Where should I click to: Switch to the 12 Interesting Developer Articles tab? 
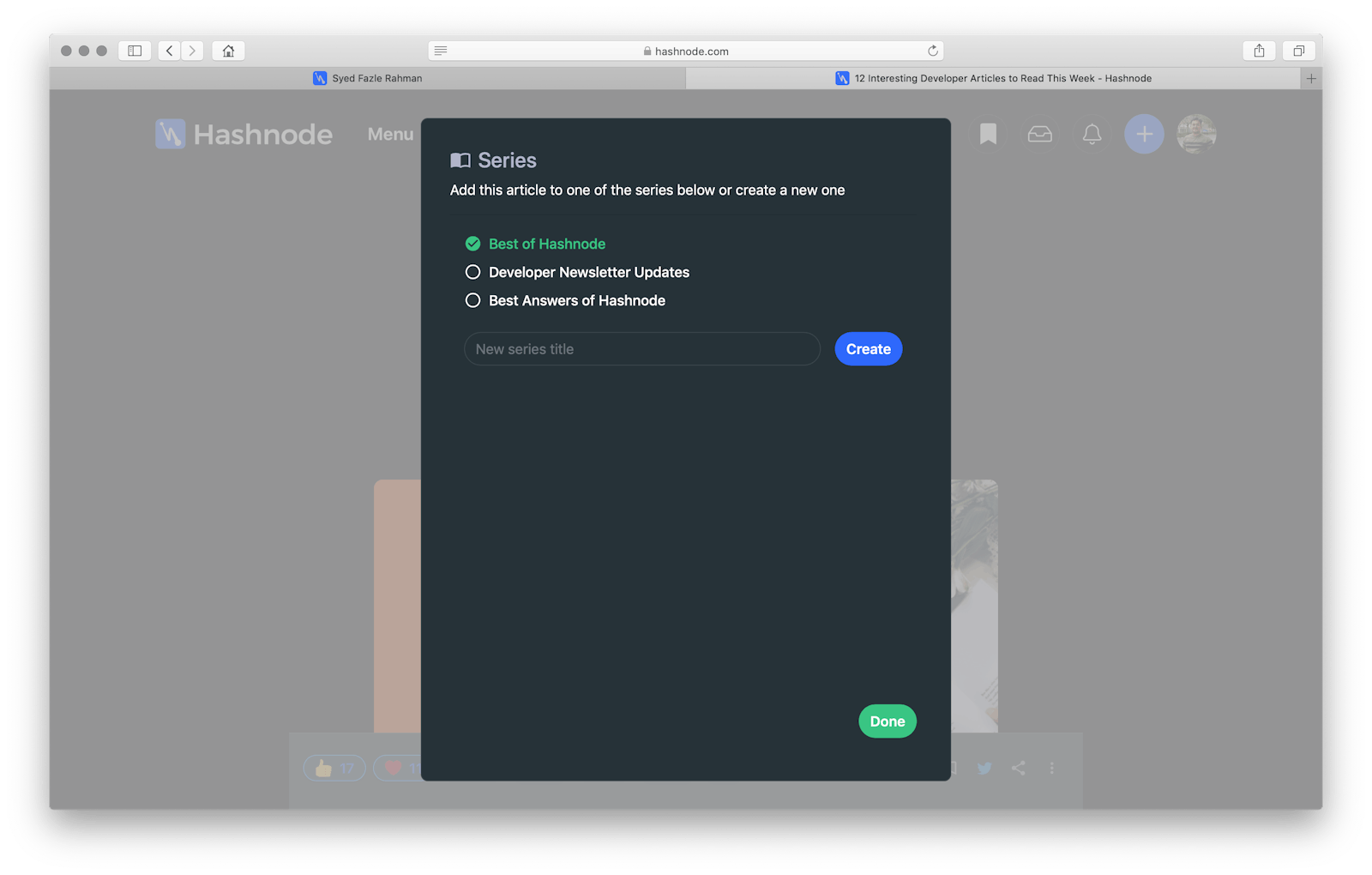pos(994,78)
